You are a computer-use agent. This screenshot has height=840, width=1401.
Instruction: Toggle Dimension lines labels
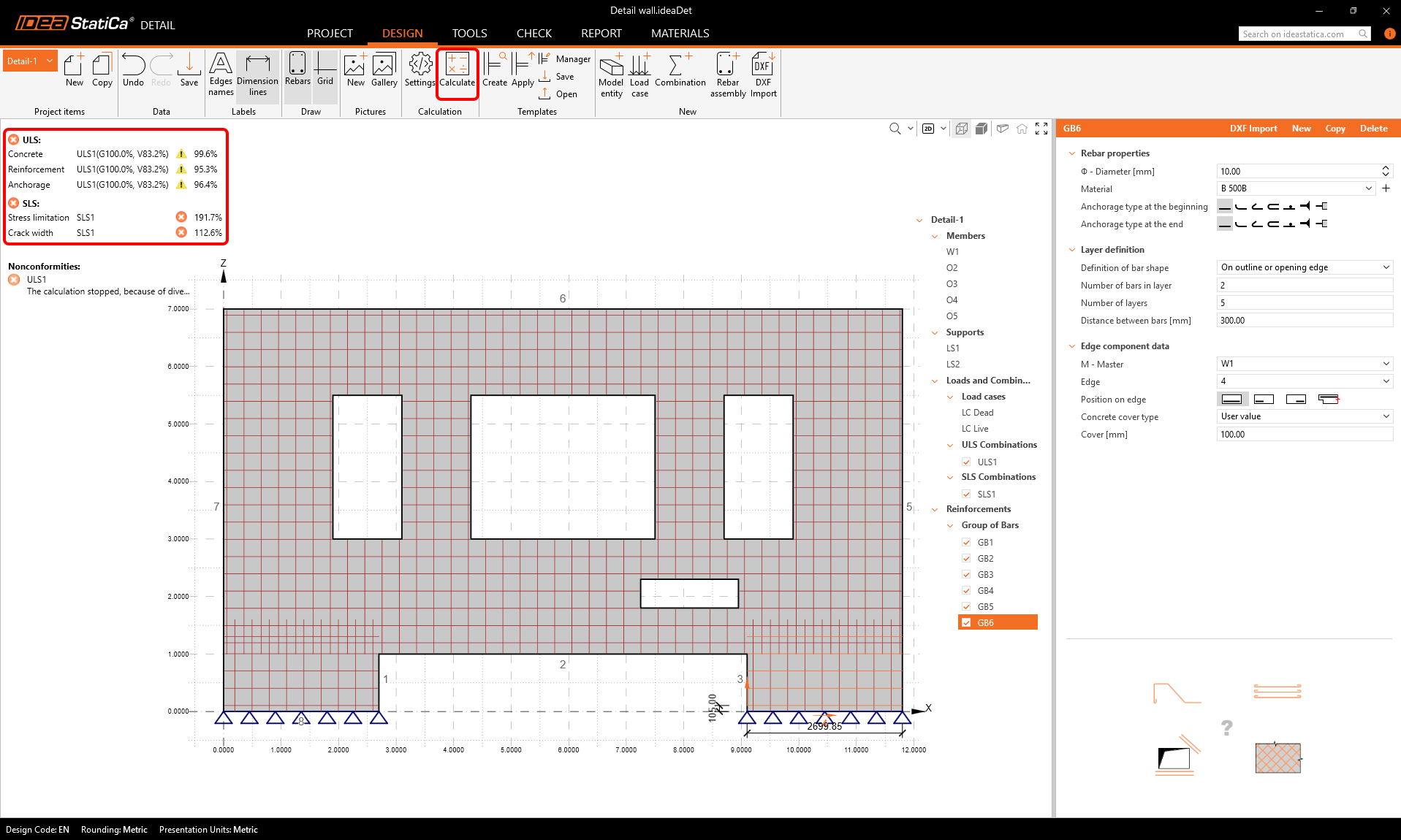257,73
